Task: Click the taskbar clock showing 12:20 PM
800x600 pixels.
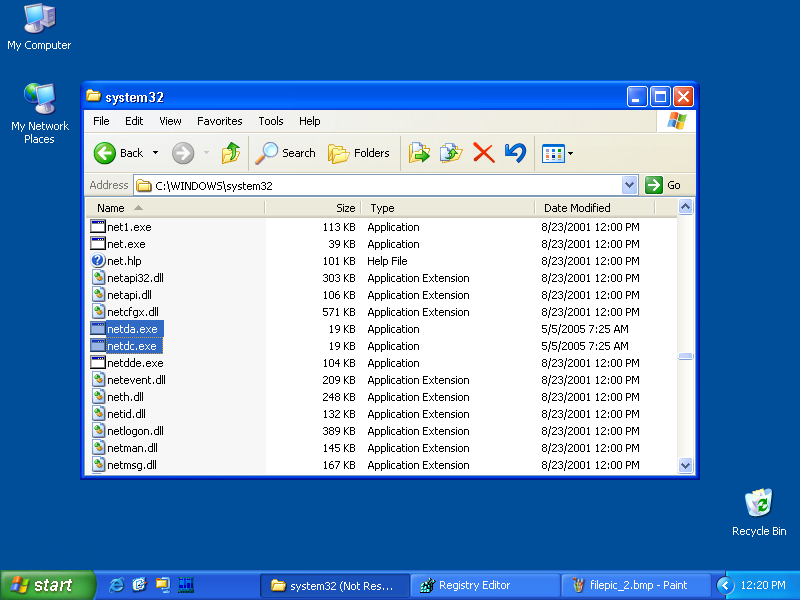Action: 763,585
